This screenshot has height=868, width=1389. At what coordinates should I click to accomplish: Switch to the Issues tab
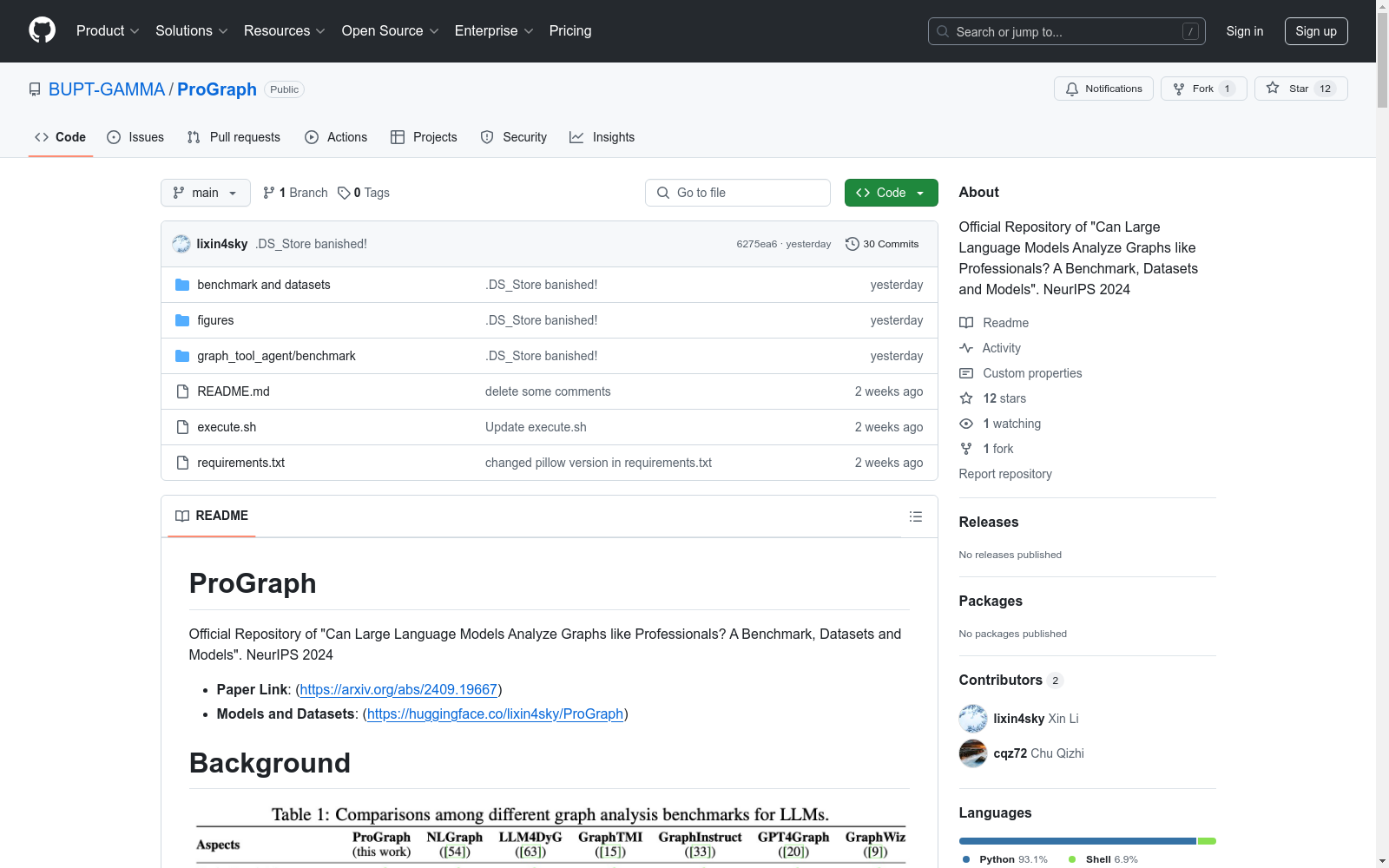click(x=135, y=137)
